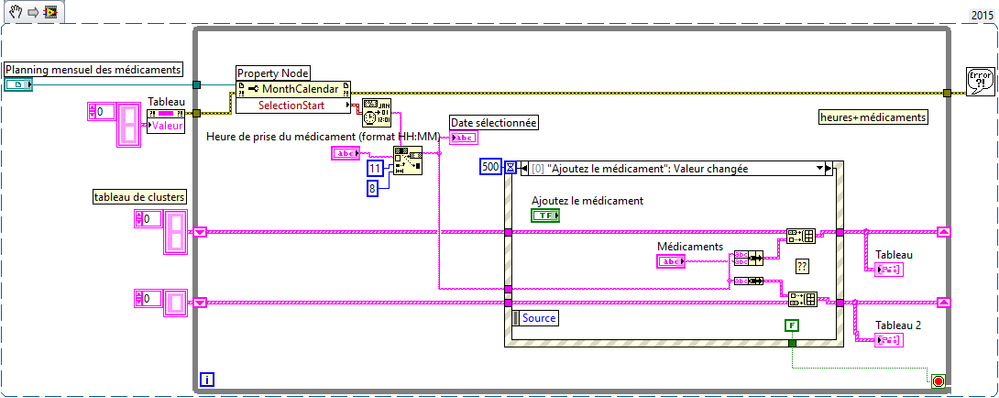Toggle the Ajoutez le médicament boolean terminal
This screenshot has height=398, width=999.
click(545, 217)
